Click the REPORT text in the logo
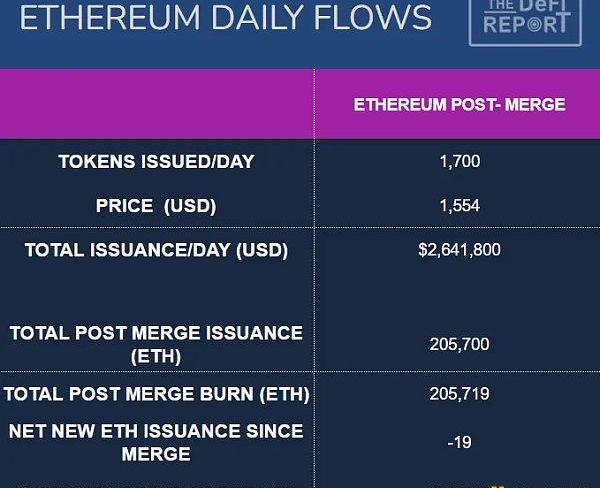This screenshot has height=488, width=600. (x=526, y=24)
